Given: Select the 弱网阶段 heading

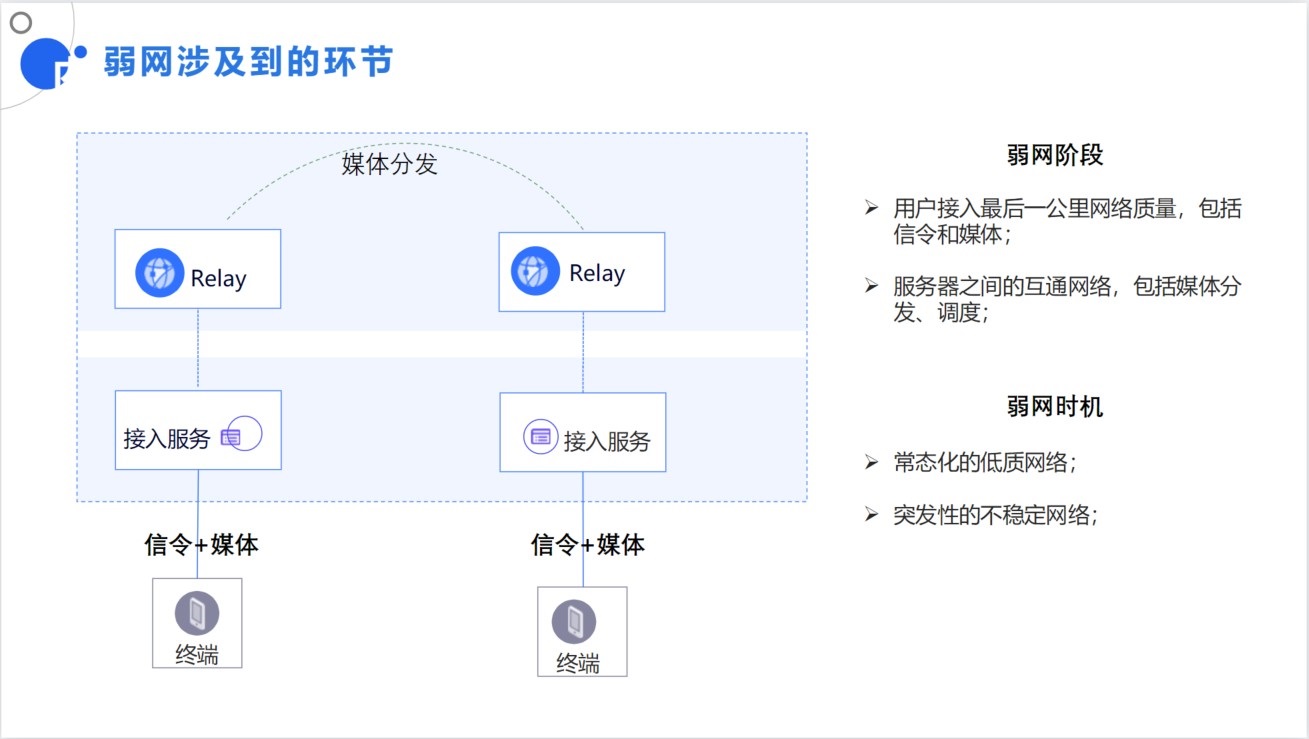Looking at the screenshot, I should click(1055, 155).
